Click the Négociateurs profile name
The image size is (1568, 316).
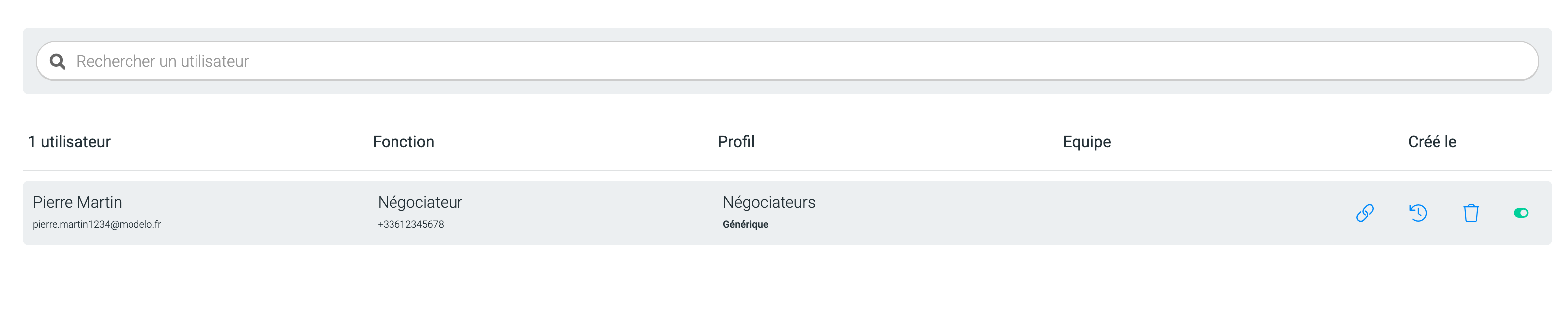769,202
